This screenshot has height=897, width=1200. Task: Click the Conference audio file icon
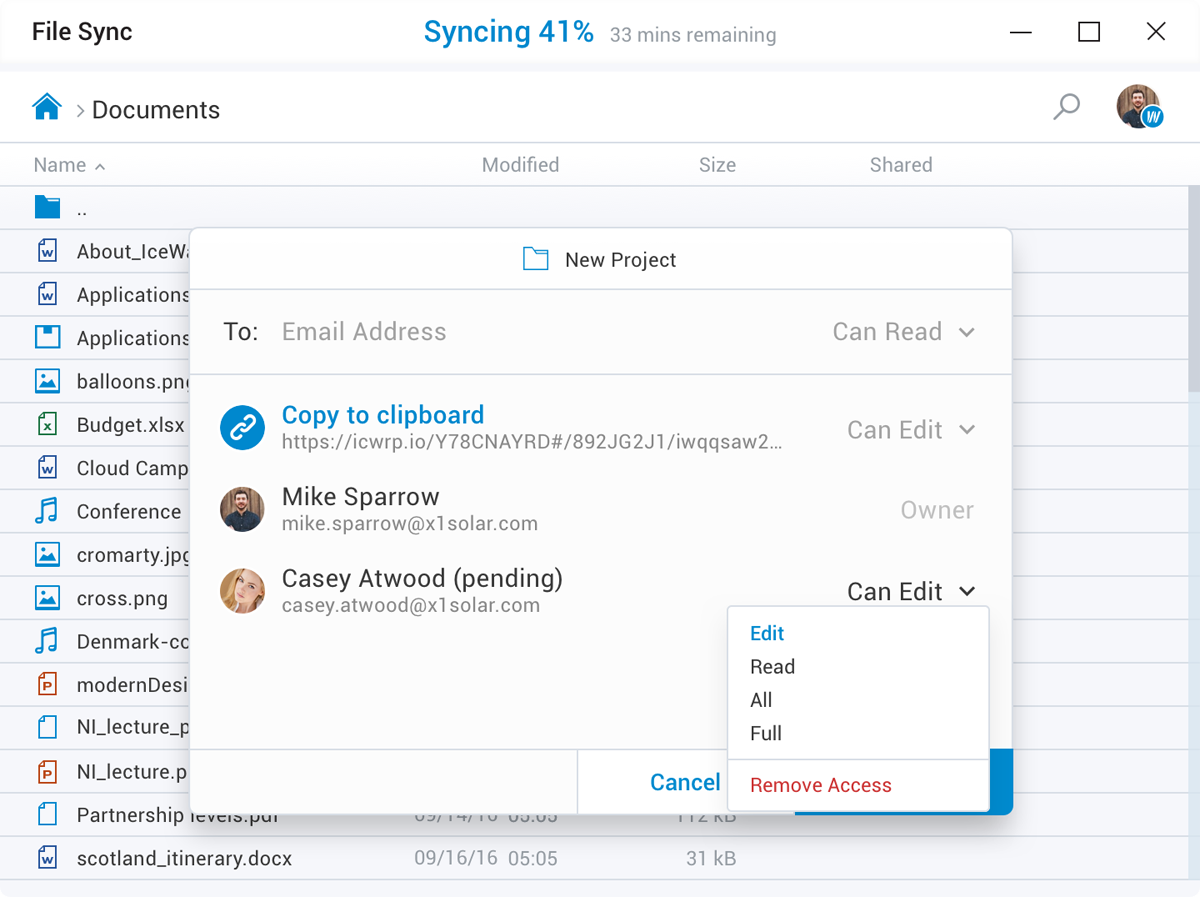click(47, 511)
